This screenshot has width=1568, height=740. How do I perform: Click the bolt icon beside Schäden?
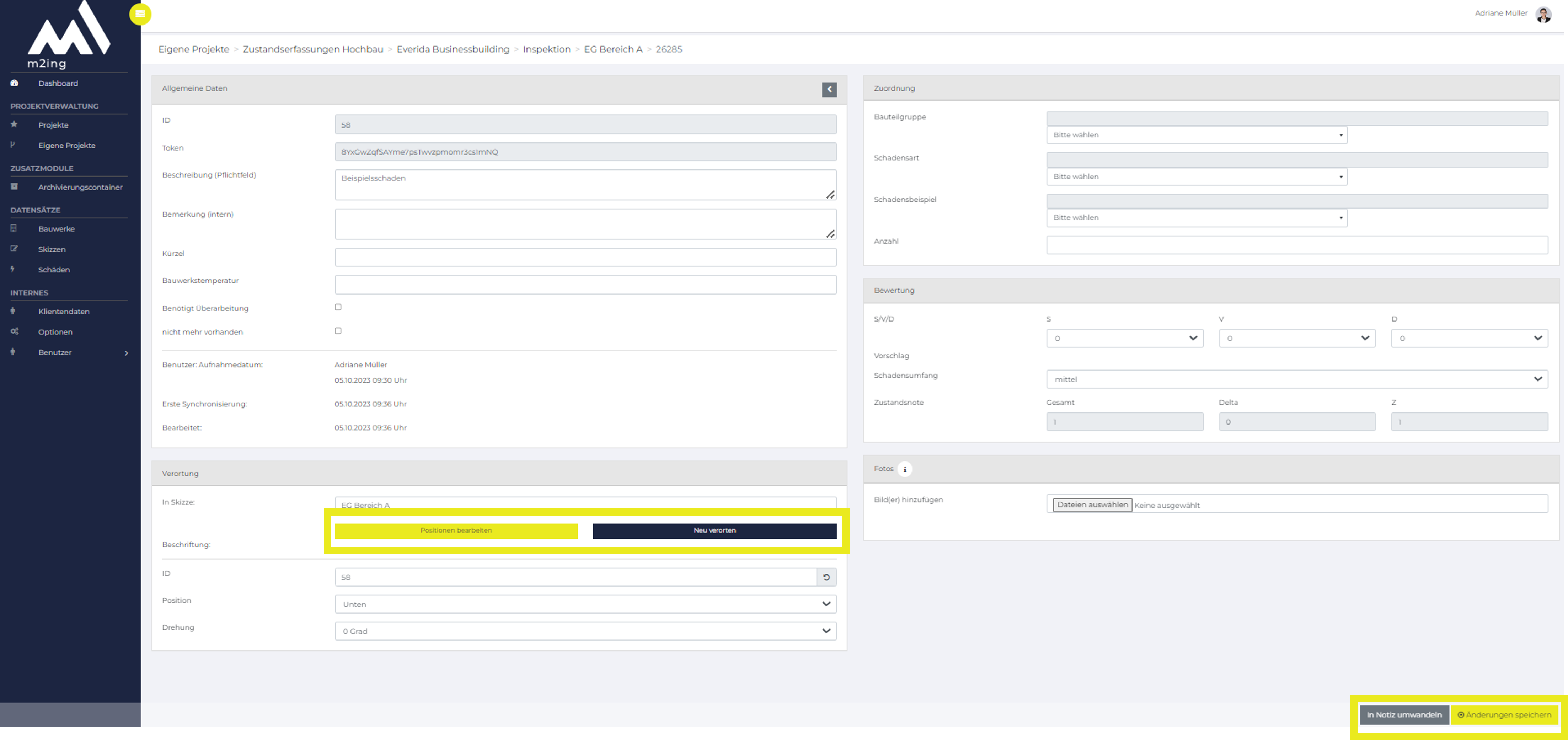point(12,269)
